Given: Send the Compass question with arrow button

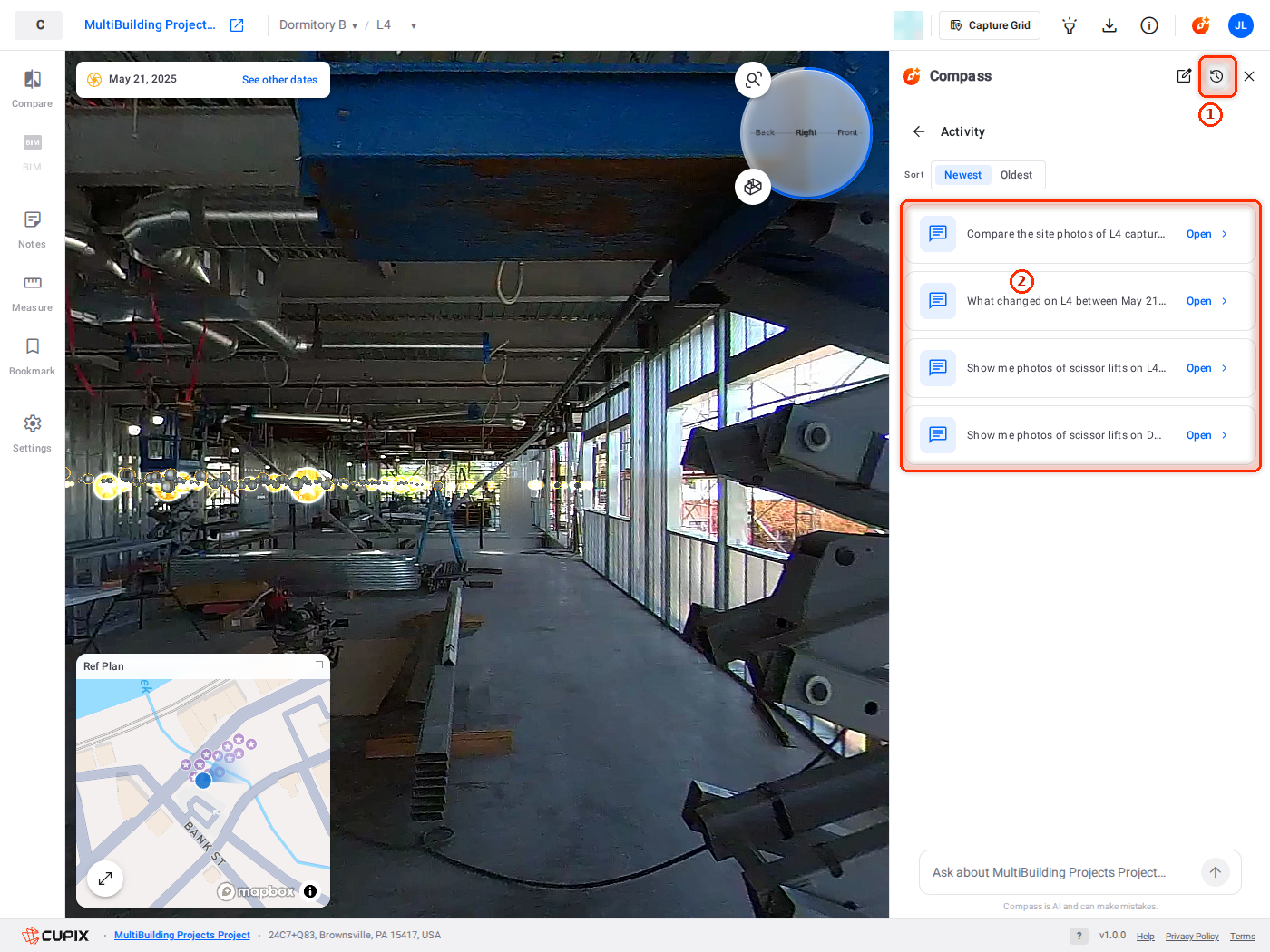Looking at the screenshot, I should 1216,872.
